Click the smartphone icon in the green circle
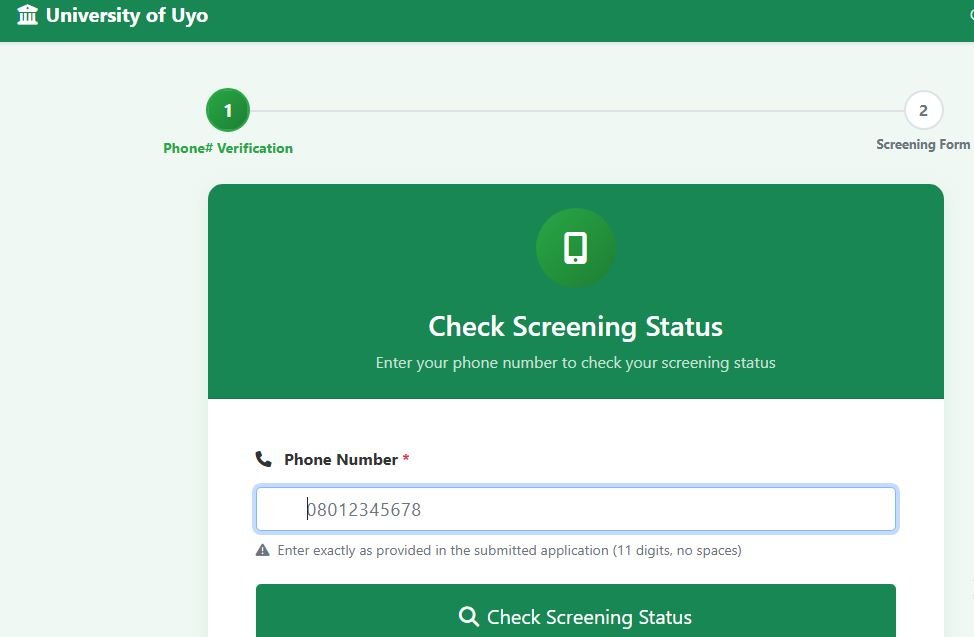Image resolution: width=974 pixels, height=637 pixels. click(575, 248)
